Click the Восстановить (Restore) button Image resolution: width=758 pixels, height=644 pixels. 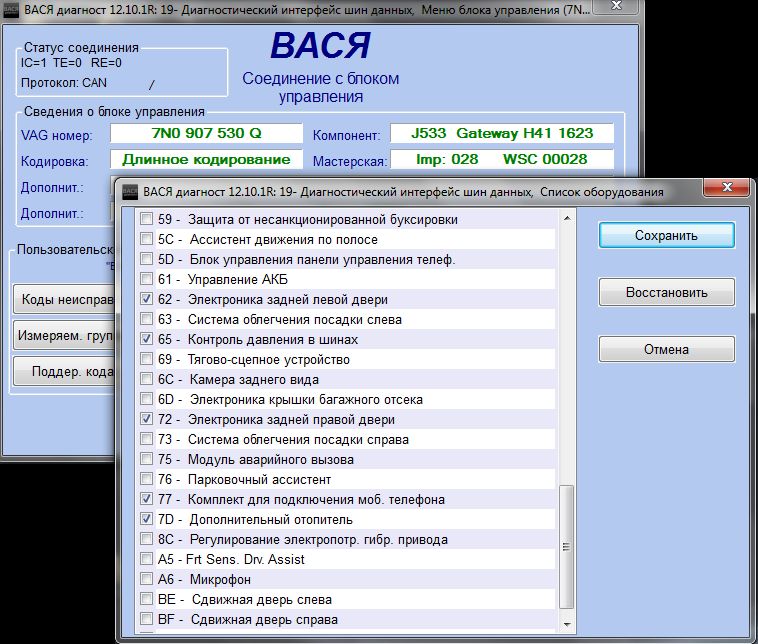667,292
